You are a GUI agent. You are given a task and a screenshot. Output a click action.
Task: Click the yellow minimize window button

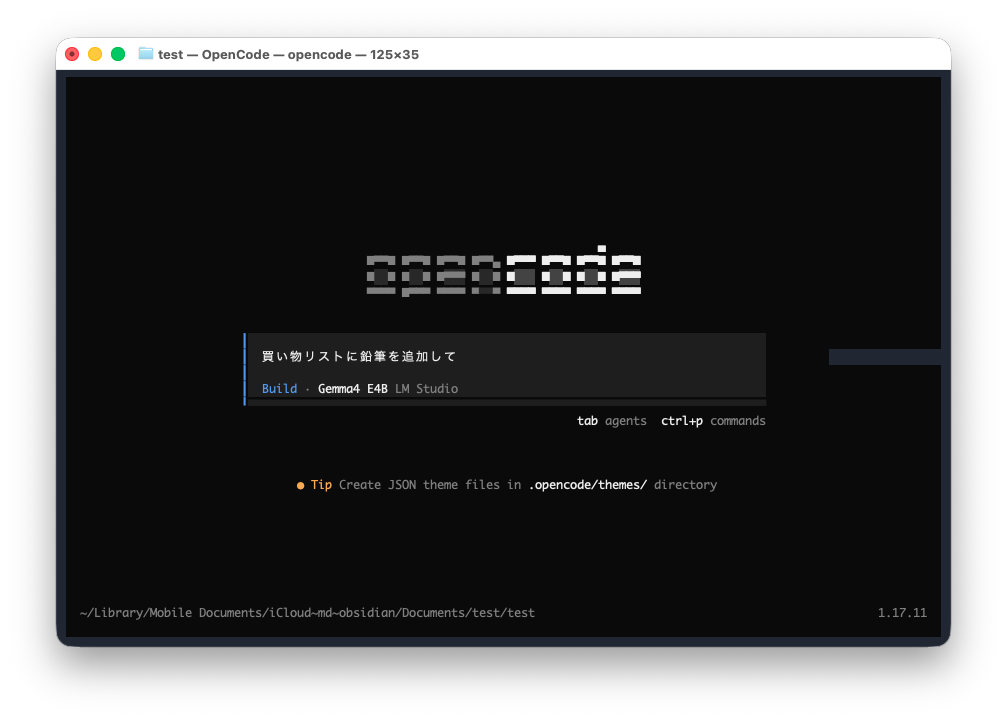click(x=95, y=54)
